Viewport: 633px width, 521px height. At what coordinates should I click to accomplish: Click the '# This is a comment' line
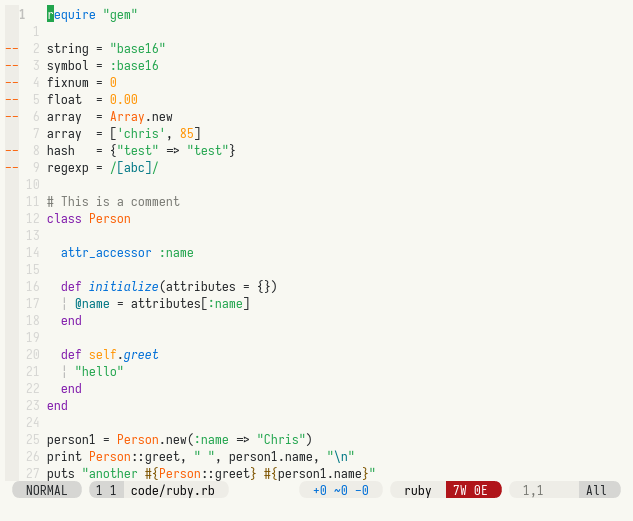113,202
